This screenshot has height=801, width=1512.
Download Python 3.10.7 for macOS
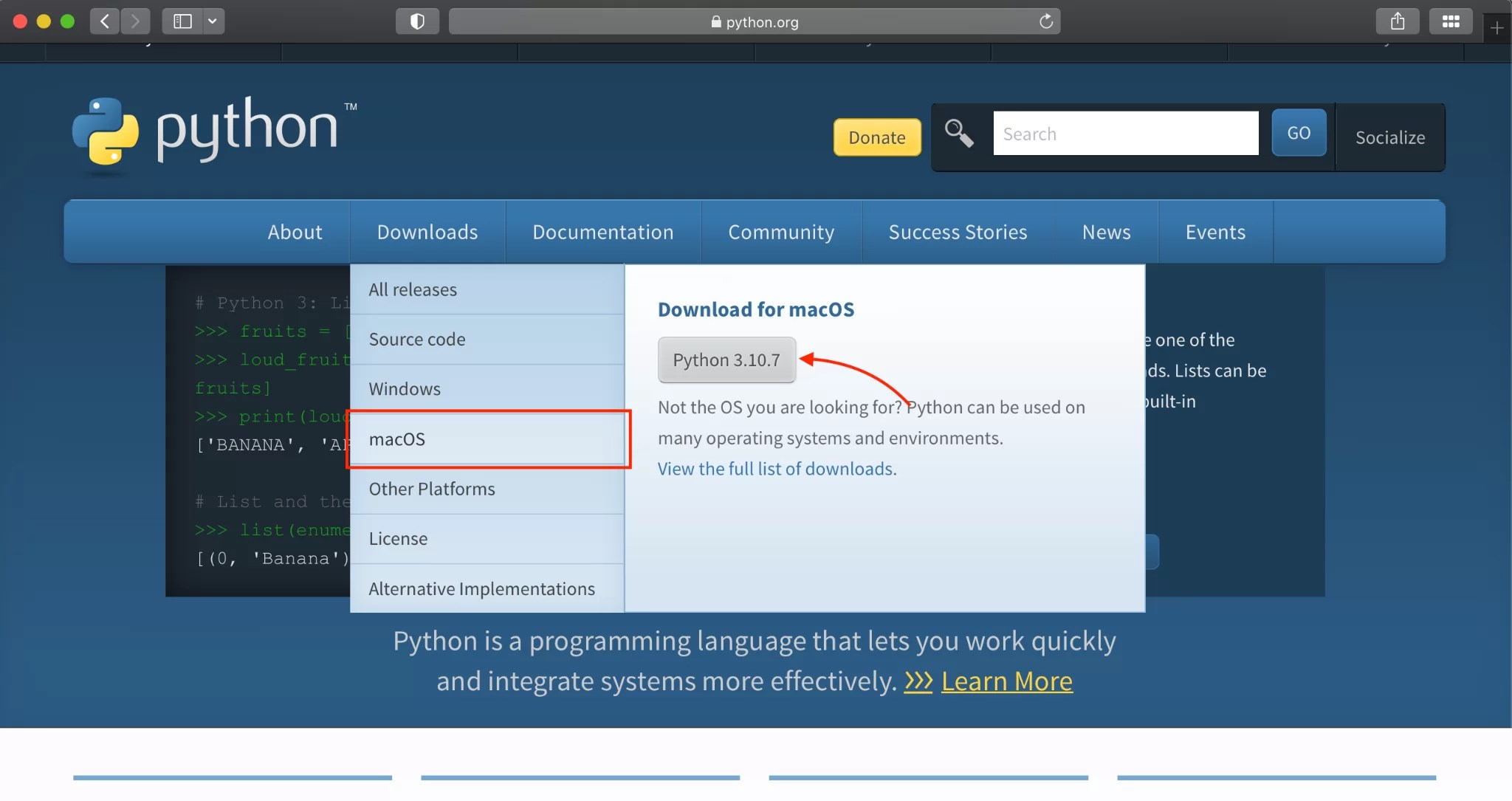click(x=726, y=360)
